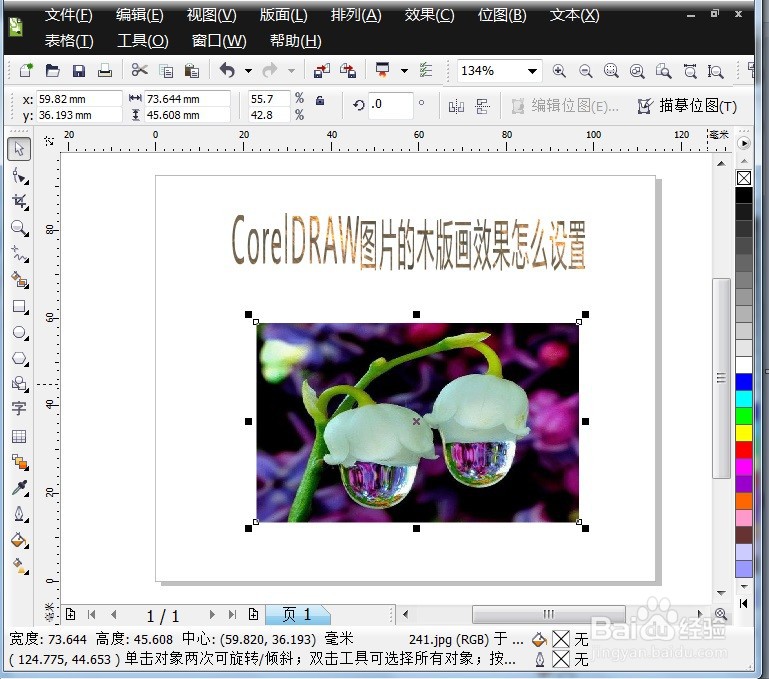Click the object width field 73.644 mm
Image resolution: width=769 pixels, height=679 pixels.
[x=187, y=99]
